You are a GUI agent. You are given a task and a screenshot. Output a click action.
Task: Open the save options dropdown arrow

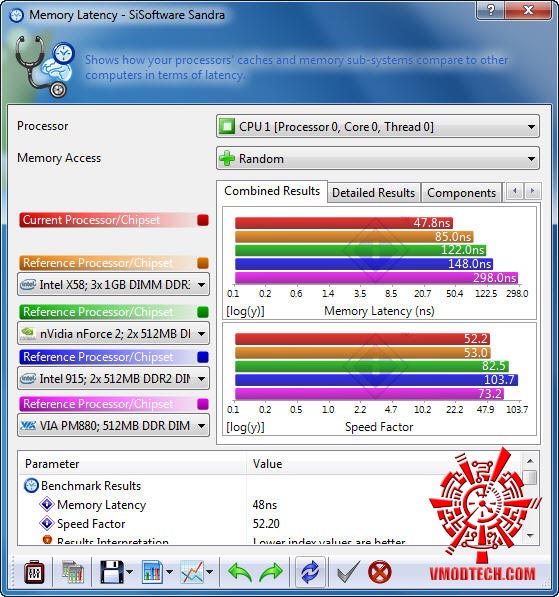(129, 572)
